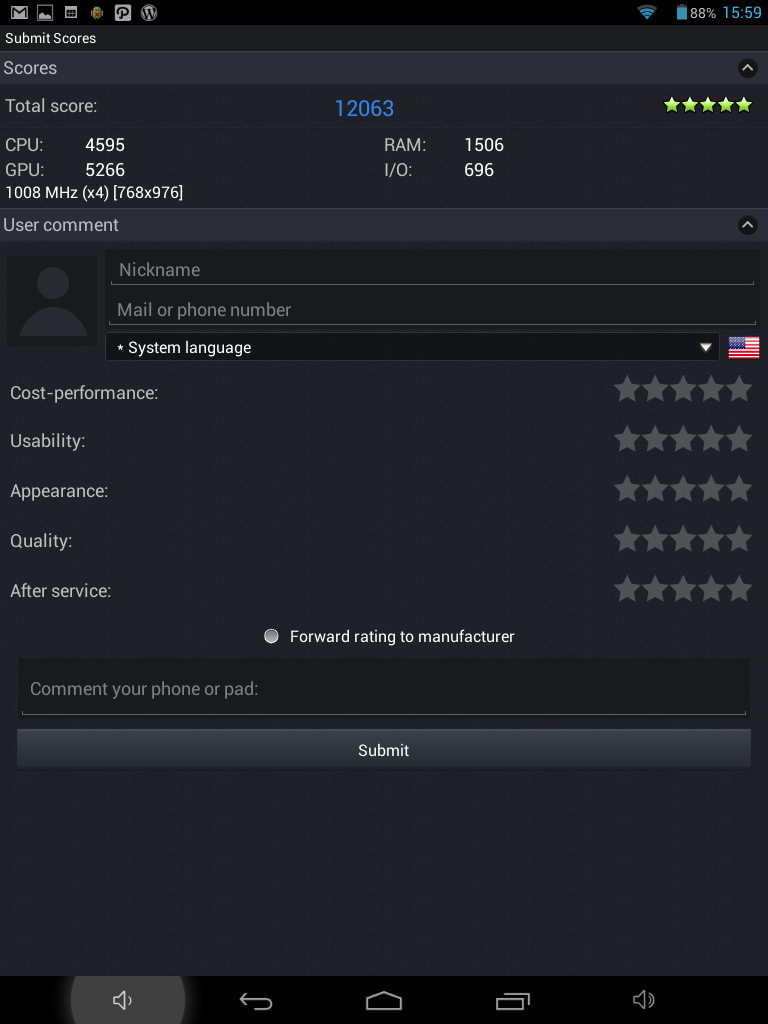This screenshot has height=1024, width=768.
Task: Enable Forward rating to manufacturer
Action: [x=271, y=636]
